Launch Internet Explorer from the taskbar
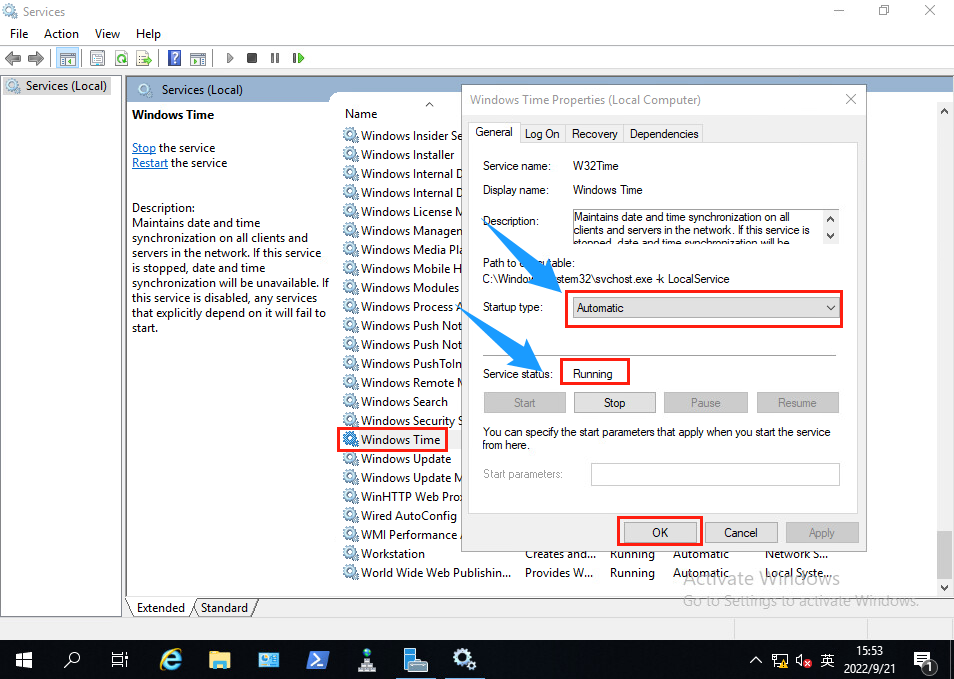954x679 pixels. (171, 660)
